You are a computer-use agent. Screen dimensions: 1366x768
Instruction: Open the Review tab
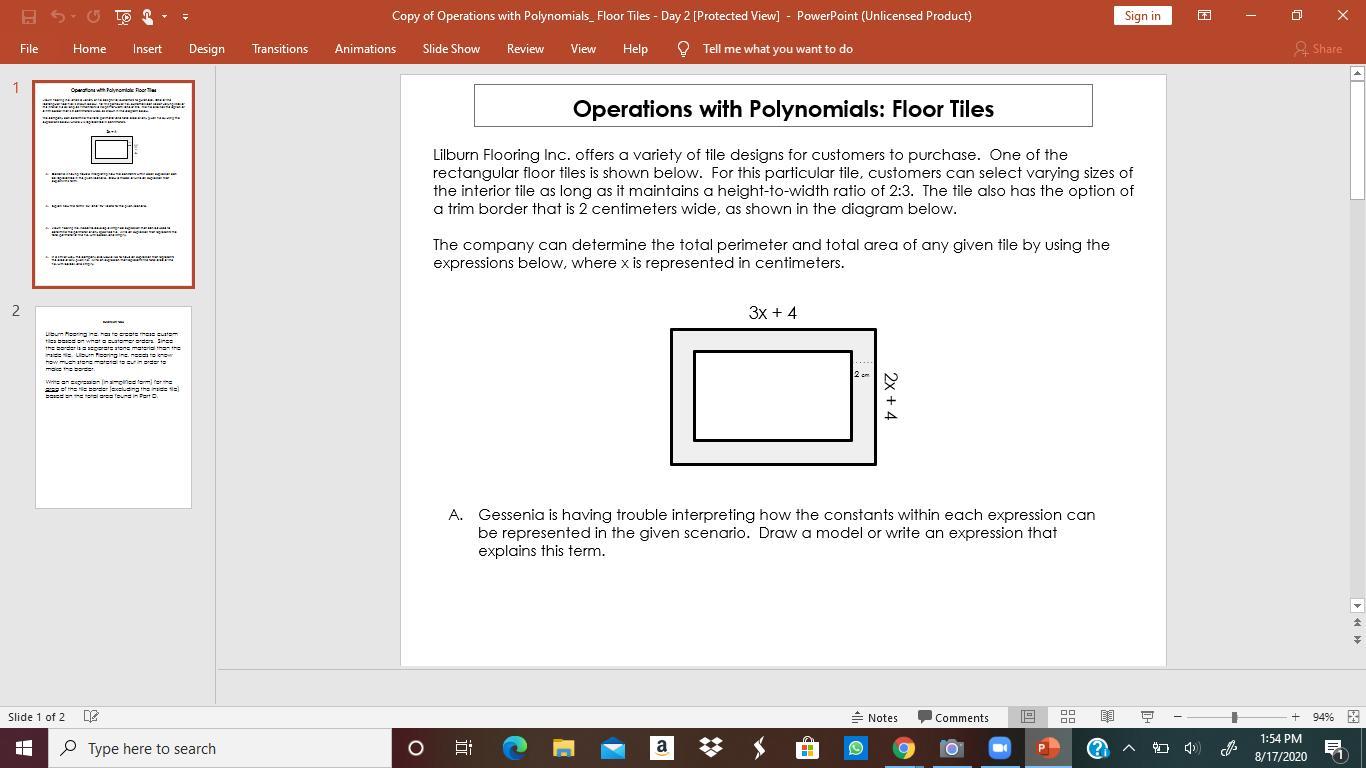pyautogui.click(x=525, y=49)
